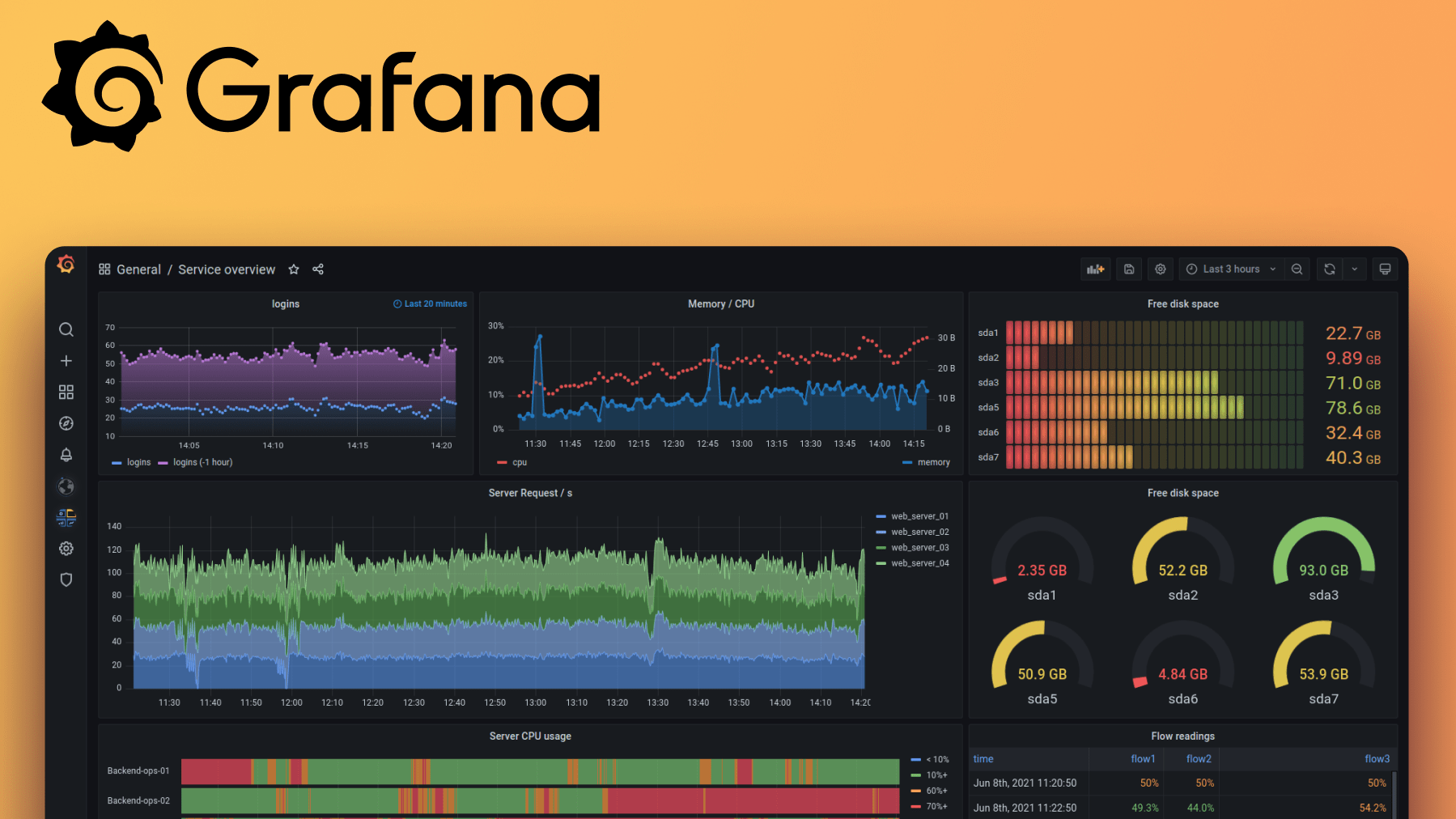The image size is (1456, 819).
Task: Star this dashboard
Action: [x=293, y=269]
